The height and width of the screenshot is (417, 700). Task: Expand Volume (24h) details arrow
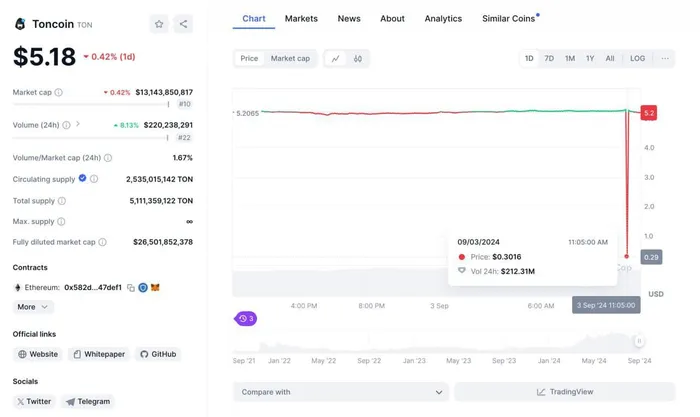[x=78, y=124]
